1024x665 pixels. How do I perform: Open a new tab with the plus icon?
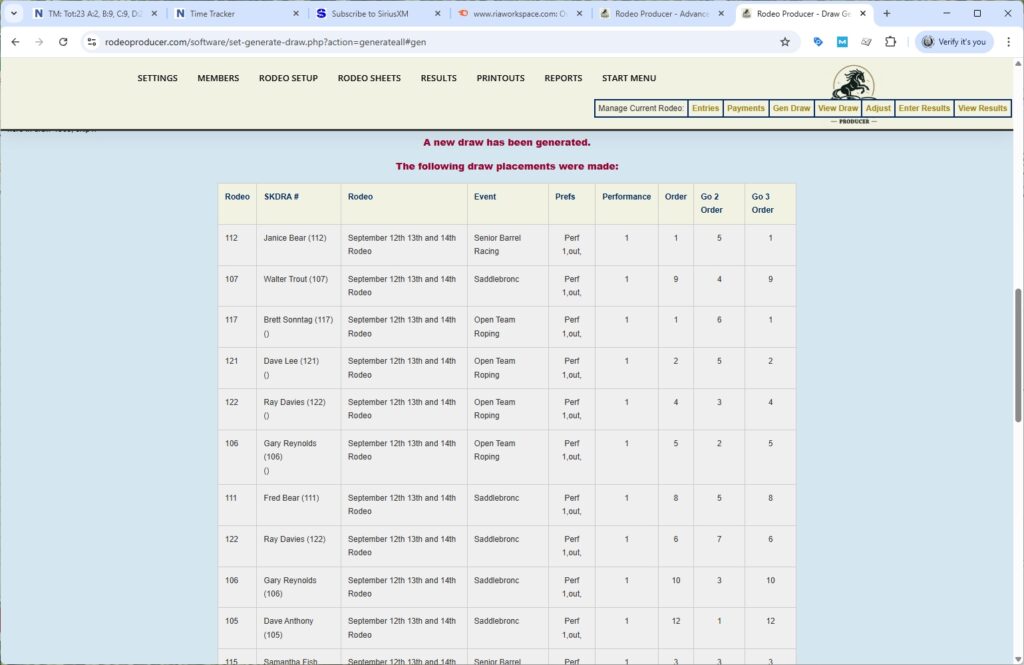(887, 14)
